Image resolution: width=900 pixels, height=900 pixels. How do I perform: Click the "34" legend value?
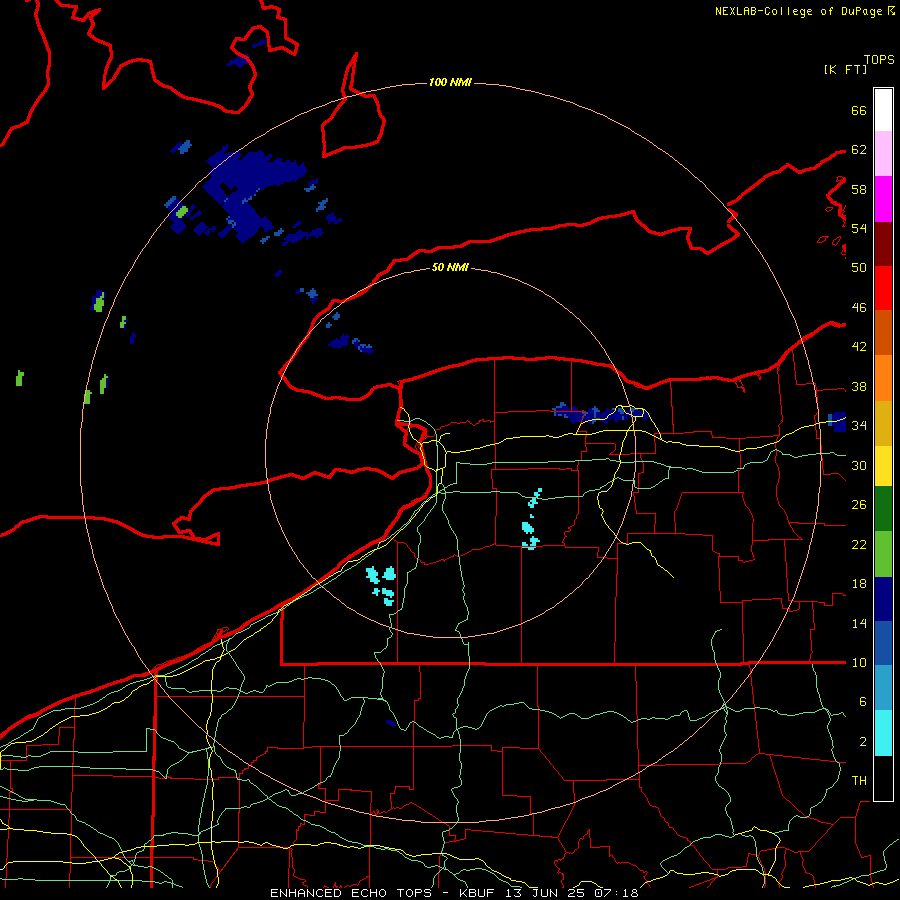(x=859, y=425)
